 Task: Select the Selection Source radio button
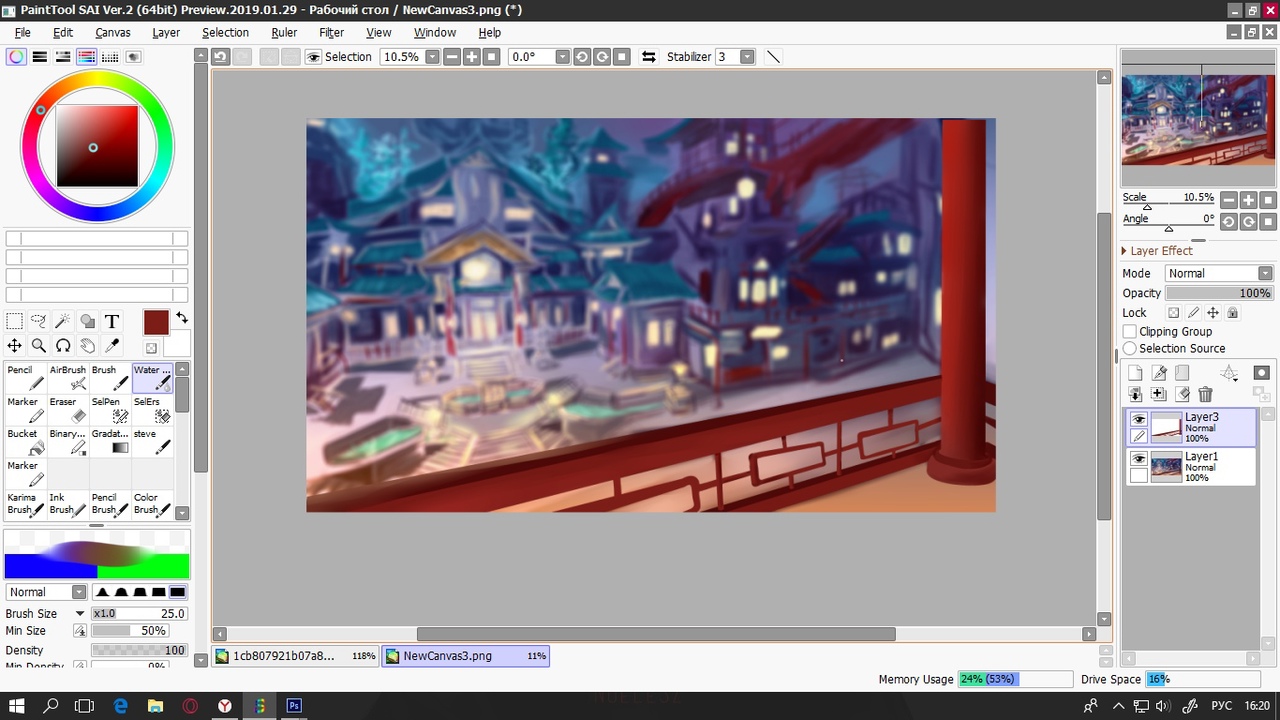tap(1130, 348)
